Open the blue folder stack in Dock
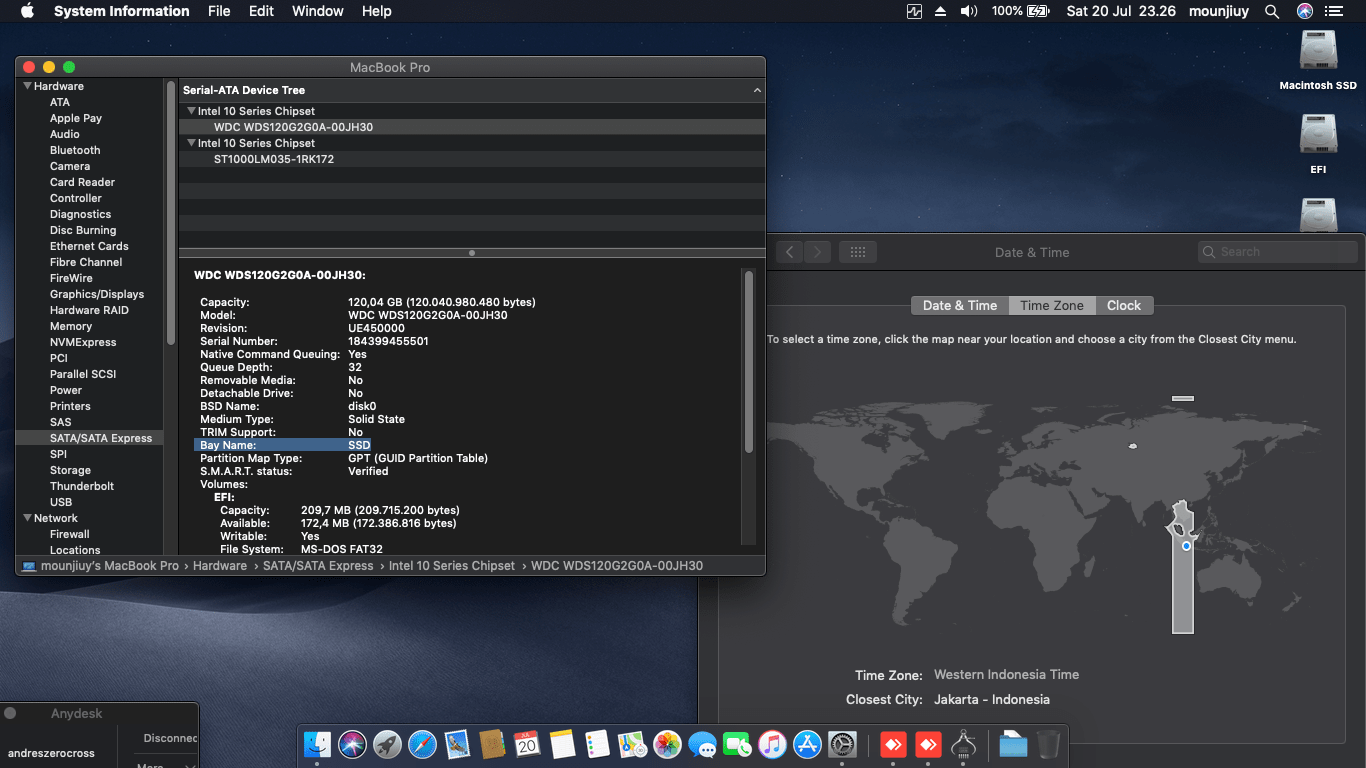Screen dimensions: 1366x768 1013,744
